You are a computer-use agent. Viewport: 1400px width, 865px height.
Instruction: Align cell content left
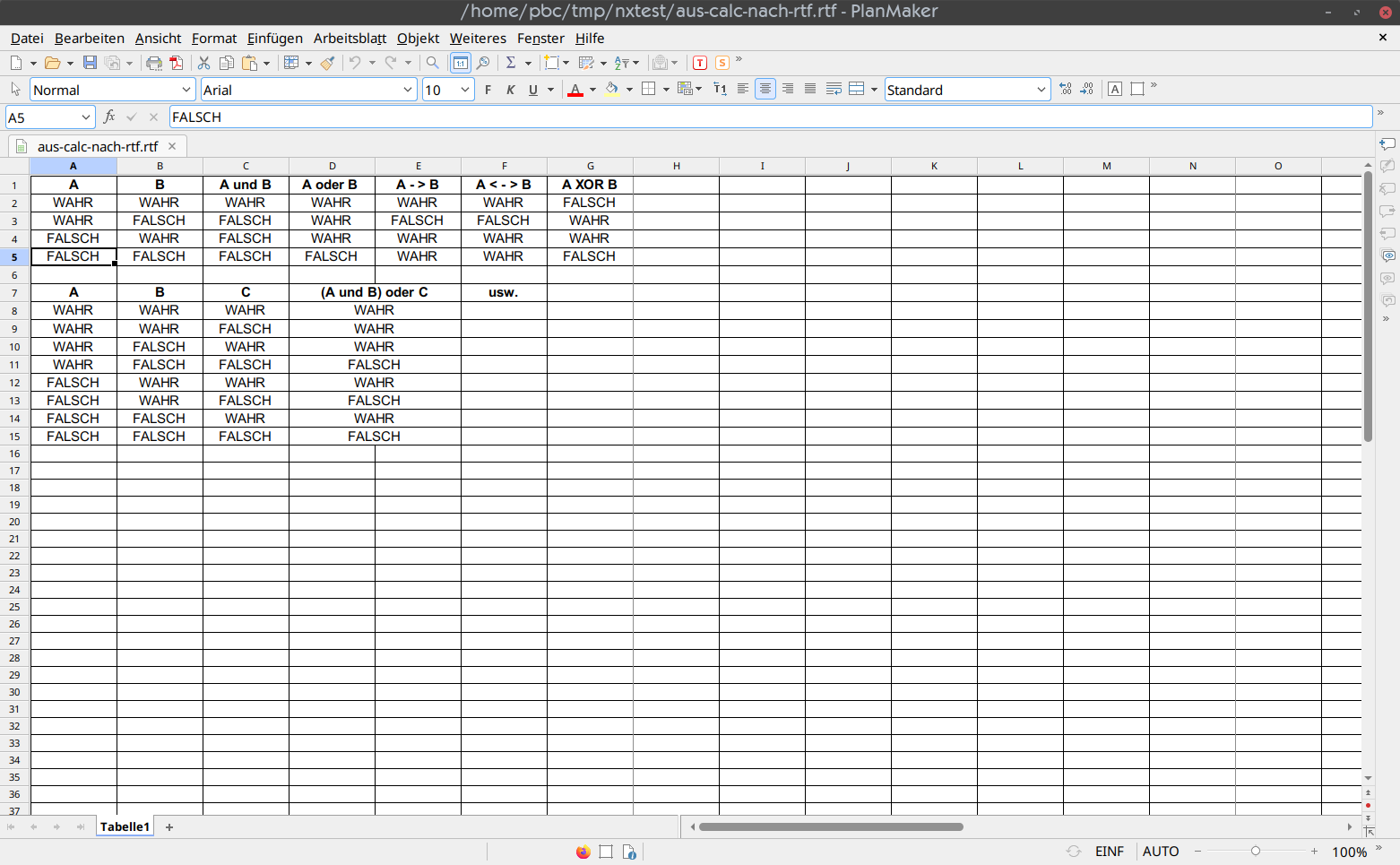(743, 89)
